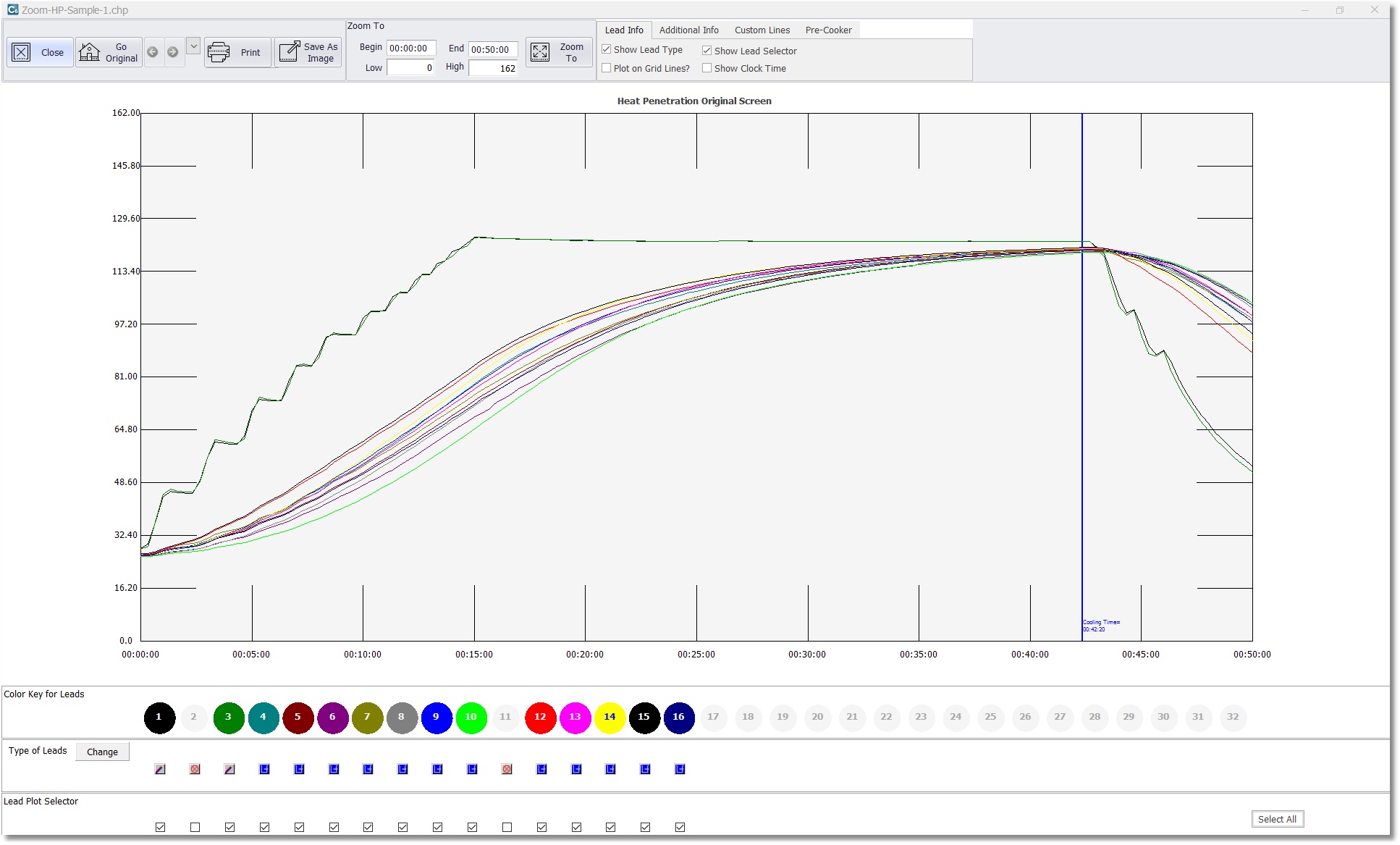
Task: Uncheck Show Lead Selector checkbox
Action: click(707, 51)
